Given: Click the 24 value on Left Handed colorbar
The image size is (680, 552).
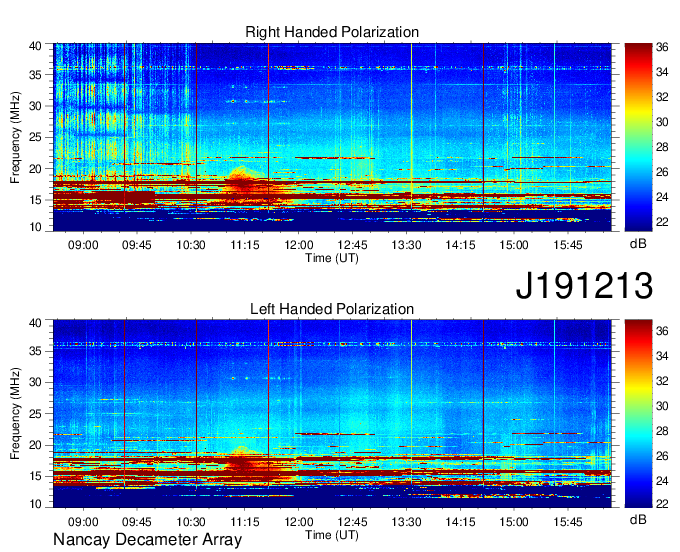Looking at the screenshot, I should pos(662,481).
